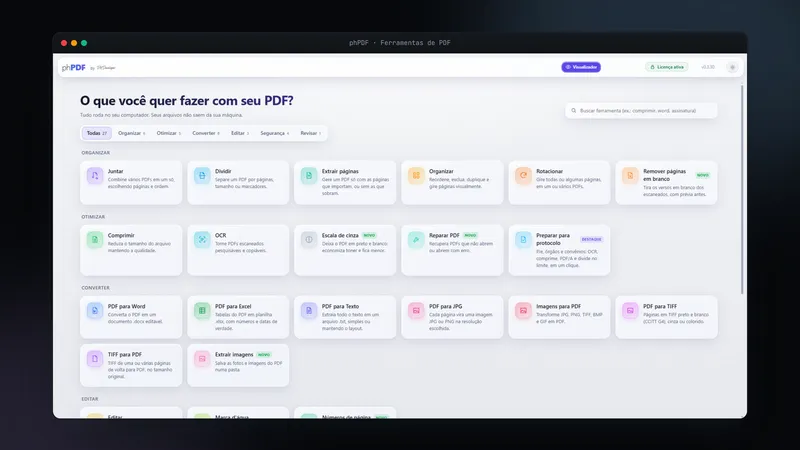Select the Segurança filter tab
Screen dimensions: 800x450
tap(274, 133)
